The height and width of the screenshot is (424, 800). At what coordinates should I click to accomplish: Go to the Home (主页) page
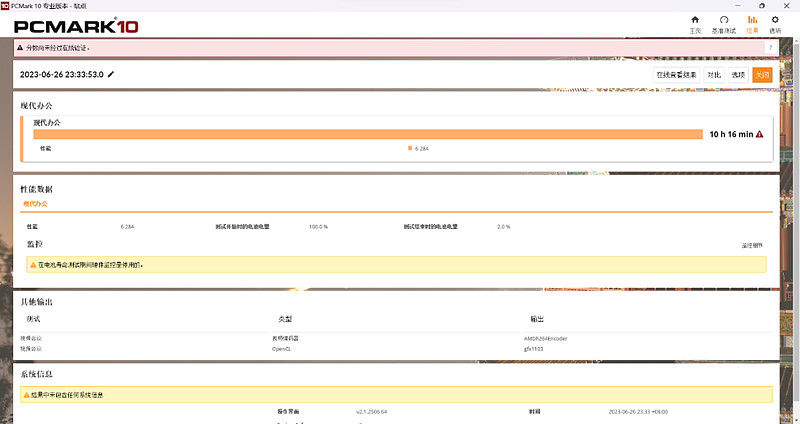point(695,24)
